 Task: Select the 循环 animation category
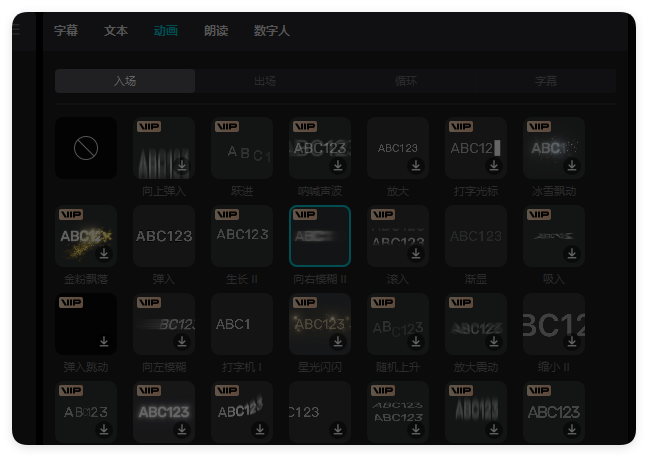tap(405, 82)
